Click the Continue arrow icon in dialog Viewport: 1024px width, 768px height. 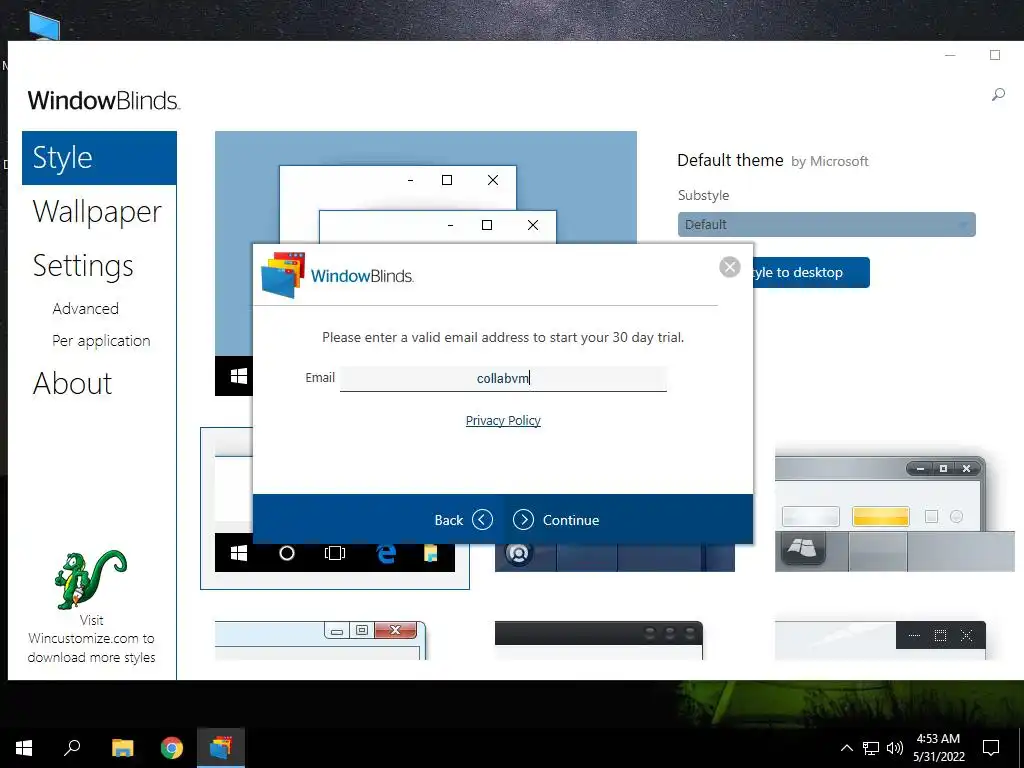click(523, 520)
